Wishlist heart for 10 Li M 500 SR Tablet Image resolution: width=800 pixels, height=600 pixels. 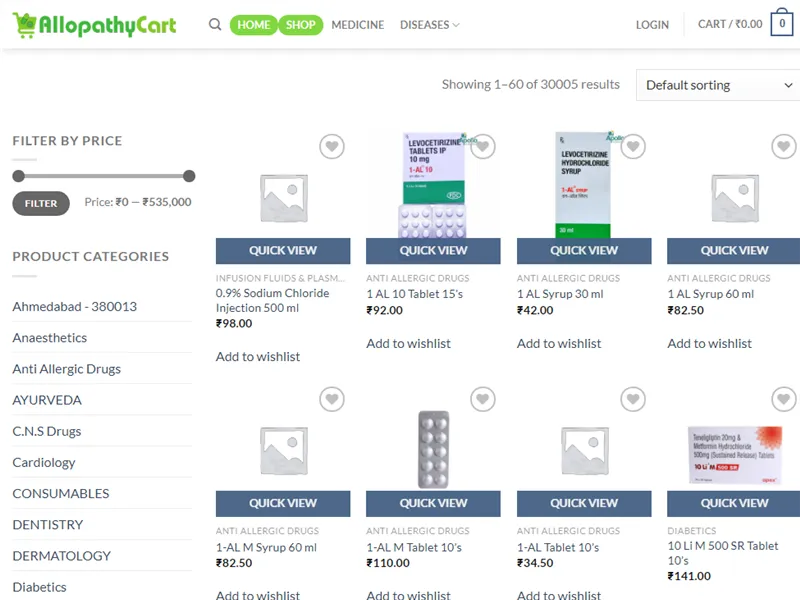784,399
